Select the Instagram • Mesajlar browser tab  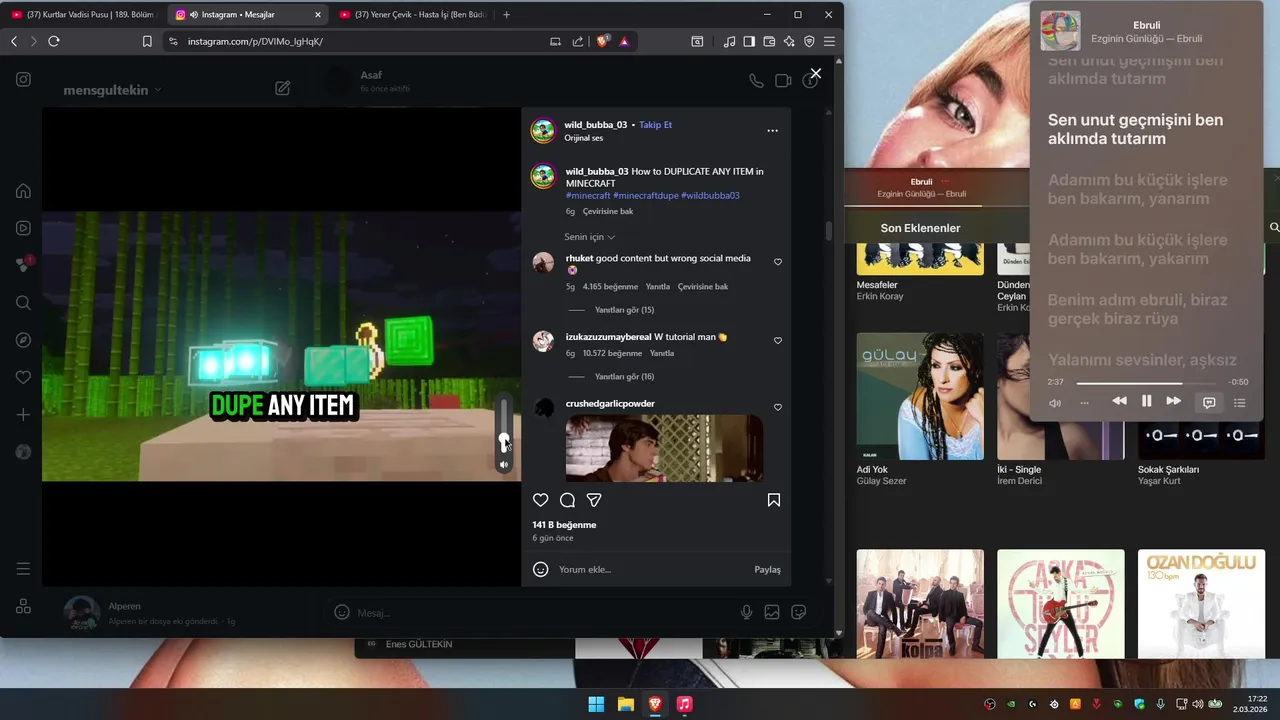(248, 15)
